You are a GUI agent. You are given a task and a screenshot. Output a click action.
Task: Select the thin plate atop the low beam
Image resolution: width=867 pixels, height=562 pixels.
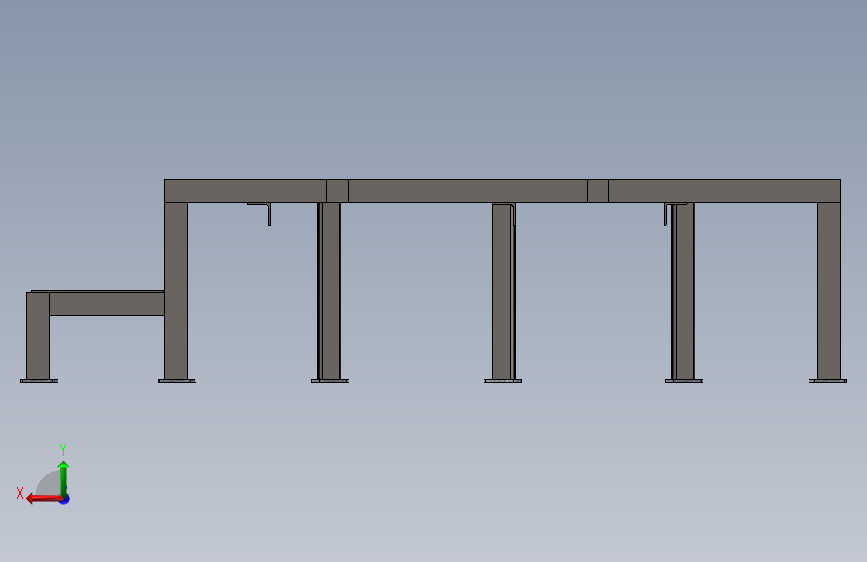click(97, 291)
